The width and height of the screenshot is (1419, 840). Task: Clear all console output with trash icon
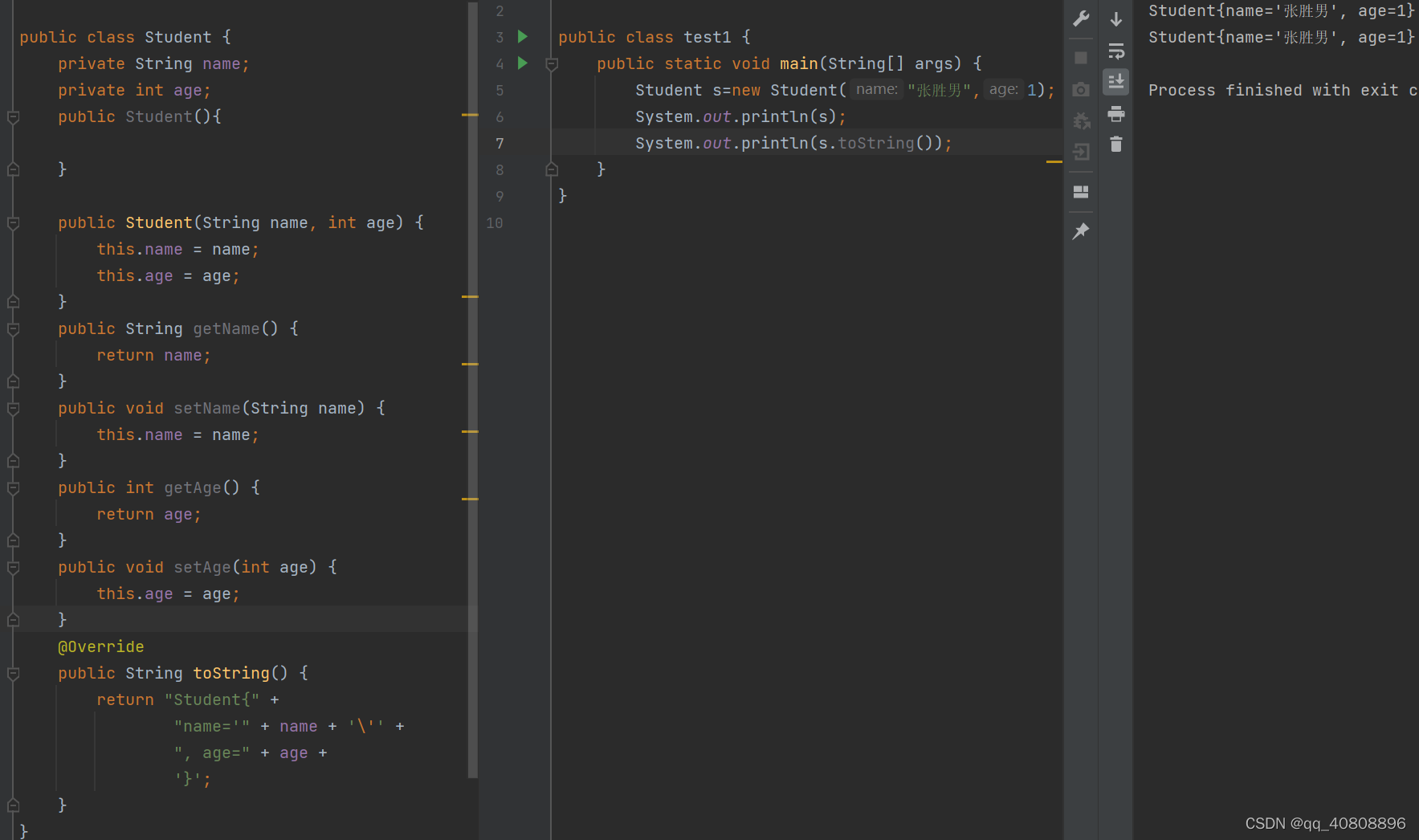pyautogui.click(x=1115, y=145)
